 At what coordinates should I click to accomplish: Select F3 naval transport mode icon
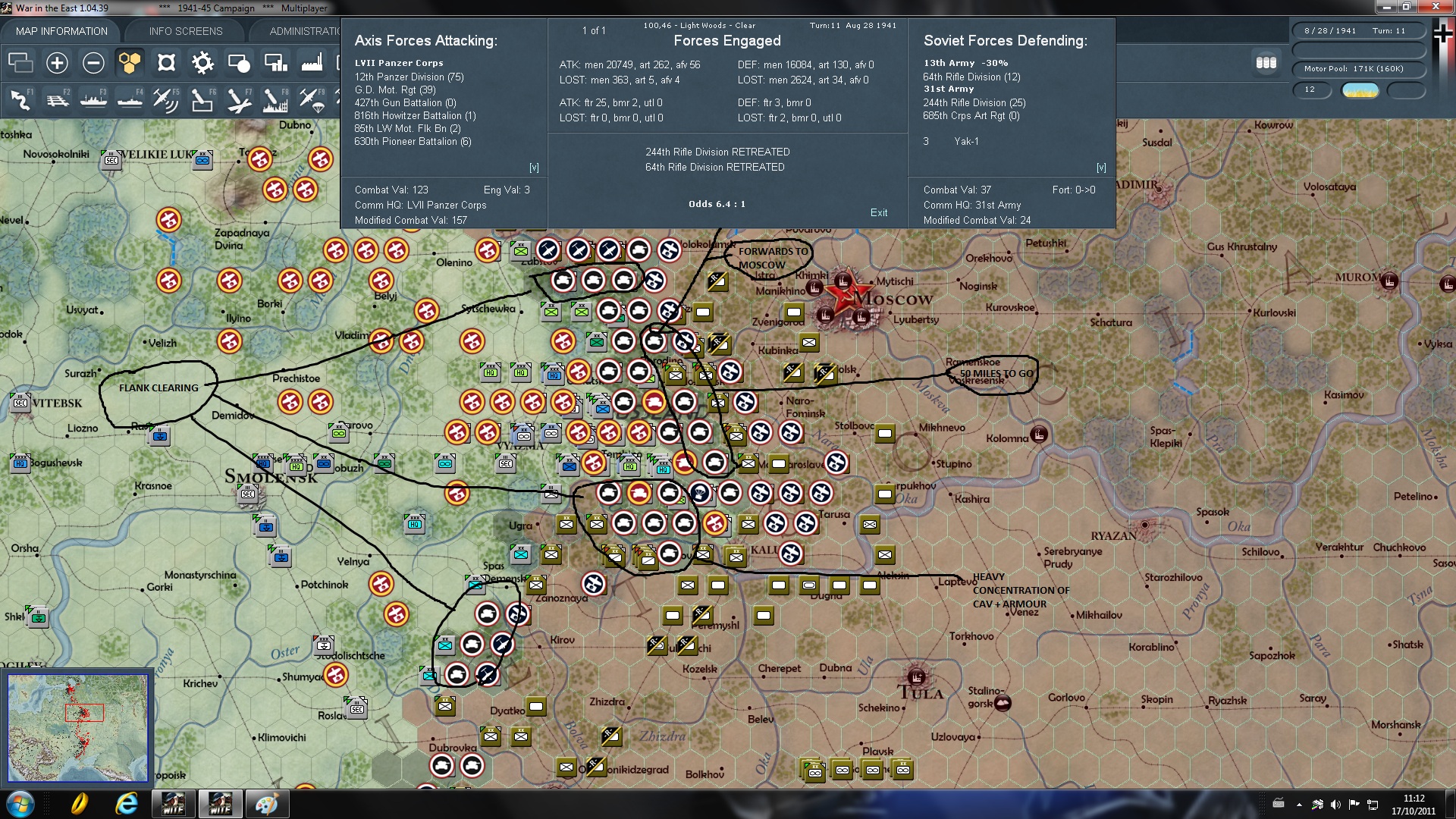coord(93,99)
